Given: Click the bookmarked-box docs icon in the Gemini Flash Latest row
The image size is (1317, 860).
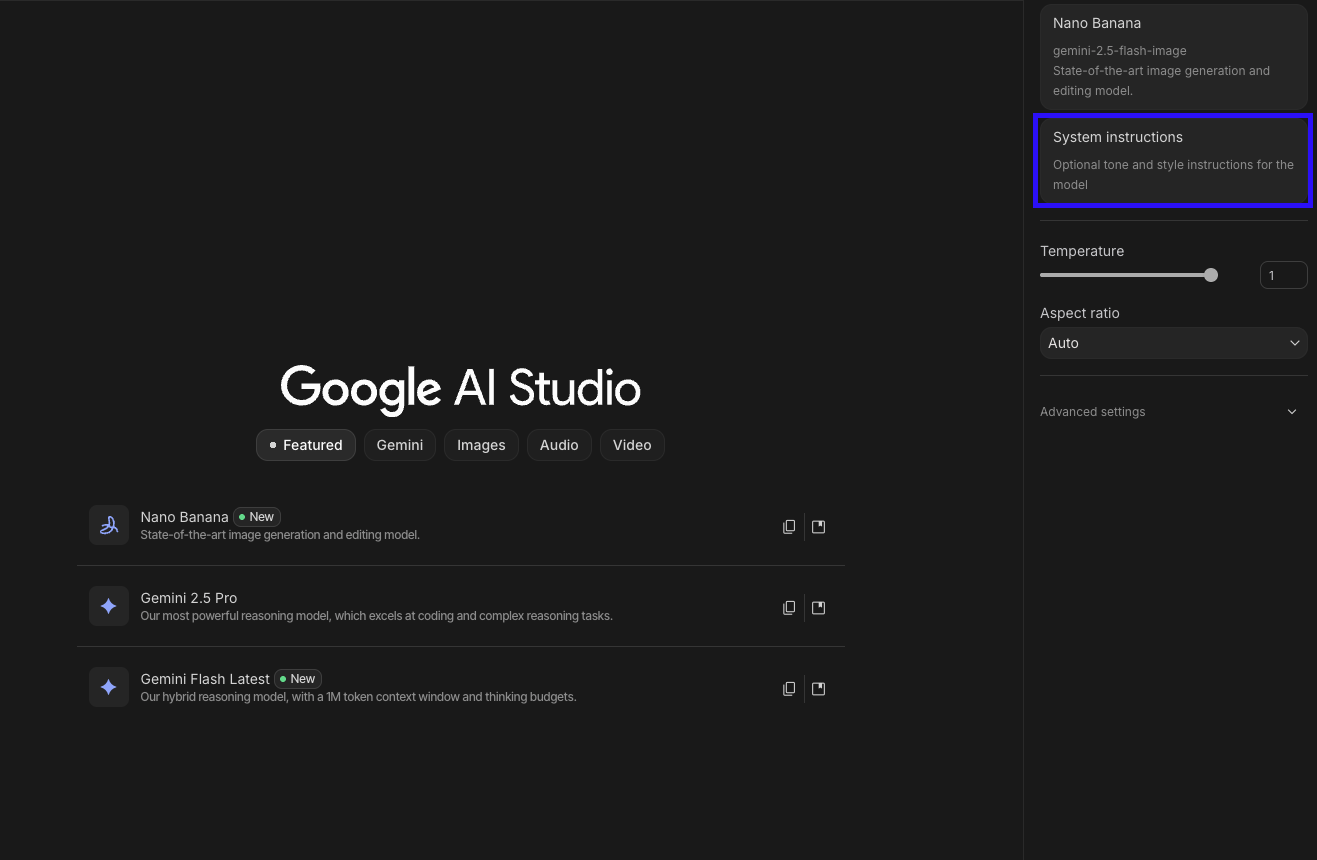Looking at the screenshot, I should coord(819,689).
